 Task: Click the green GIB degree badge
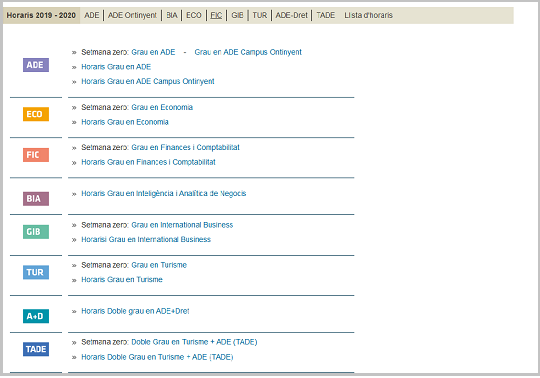[x=36, y=232]
